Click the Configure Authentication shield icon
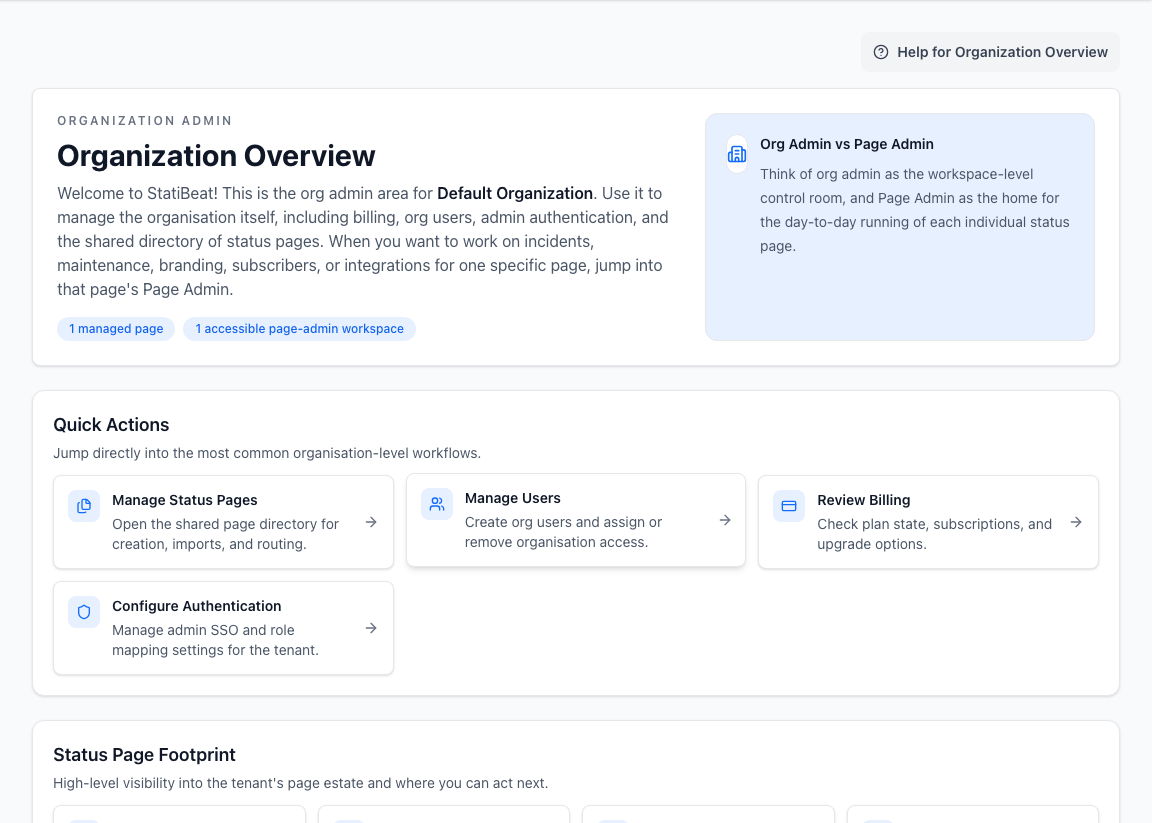This screenshot has height=823, width=1152. pos(84,612)
